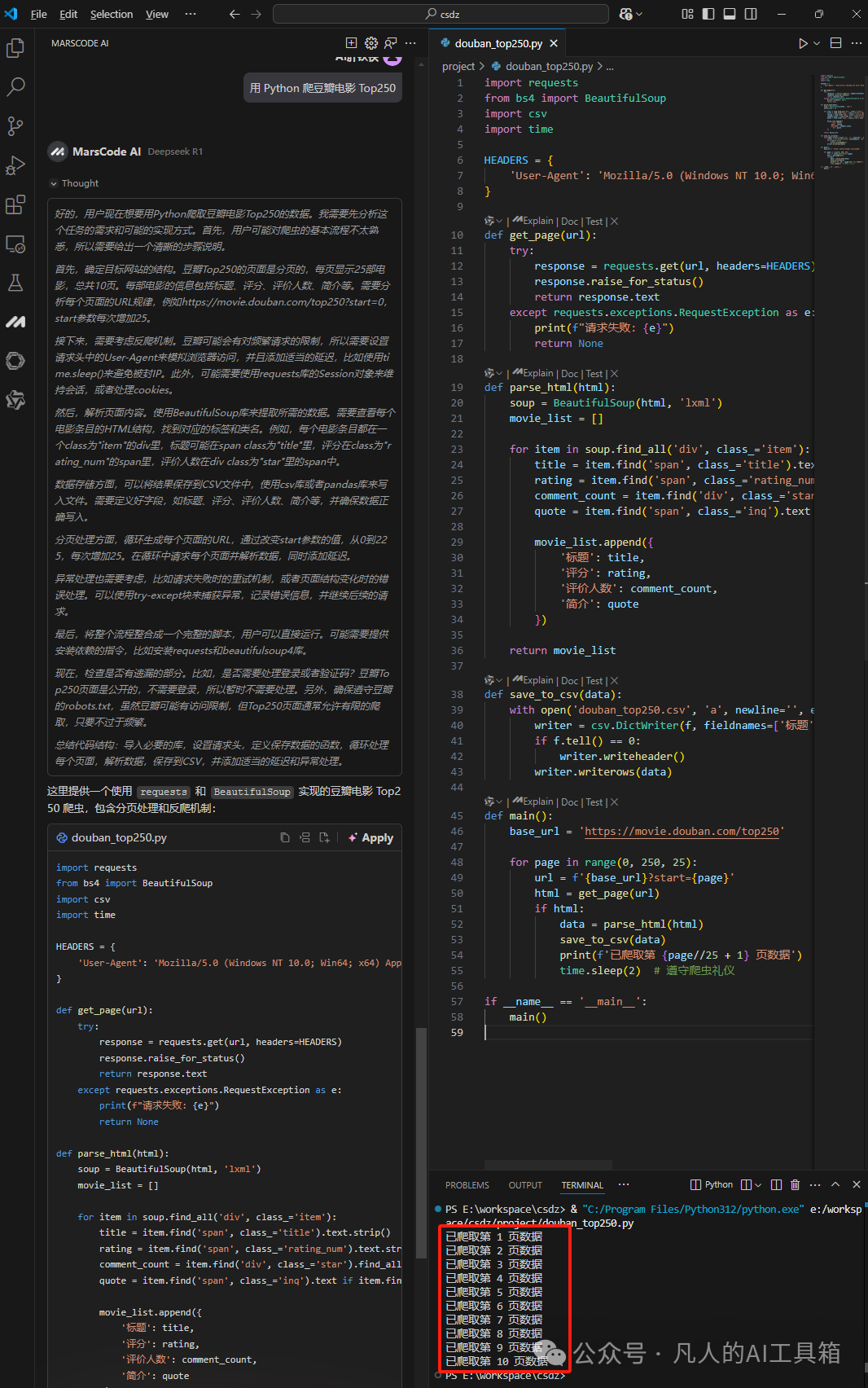Copy code from the douban_top250.py block
This screenshot has width=868, height=1388.
pyautogui.click(x=285, y=837)
